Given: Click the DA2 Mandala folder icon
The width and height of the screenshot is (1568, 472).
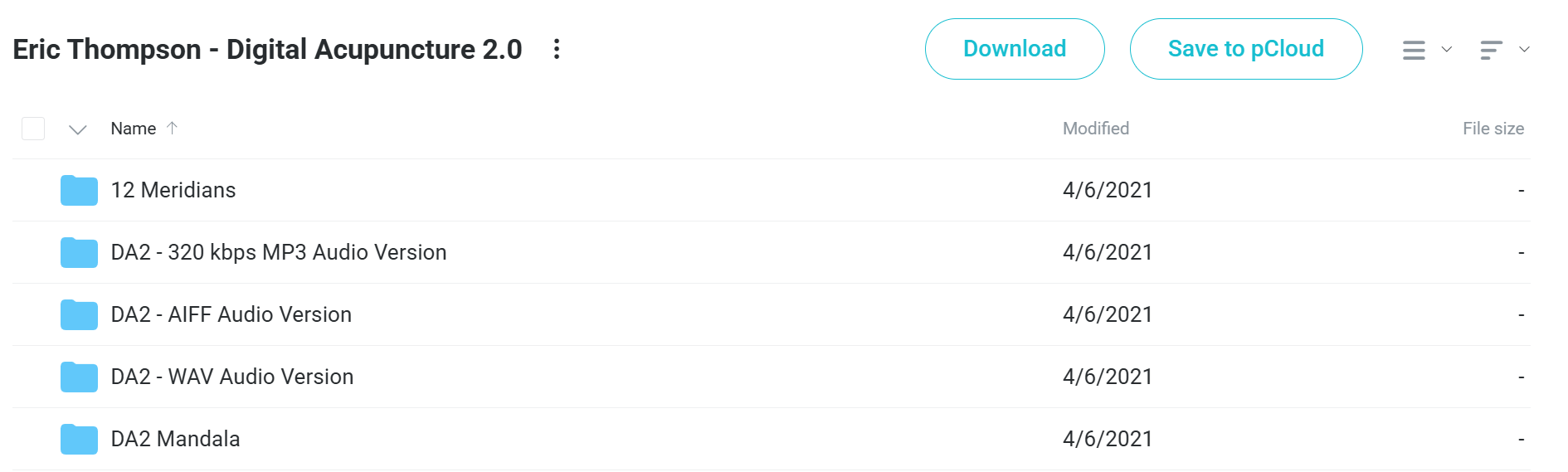Looking at the screenshot, I should point(79,439).
